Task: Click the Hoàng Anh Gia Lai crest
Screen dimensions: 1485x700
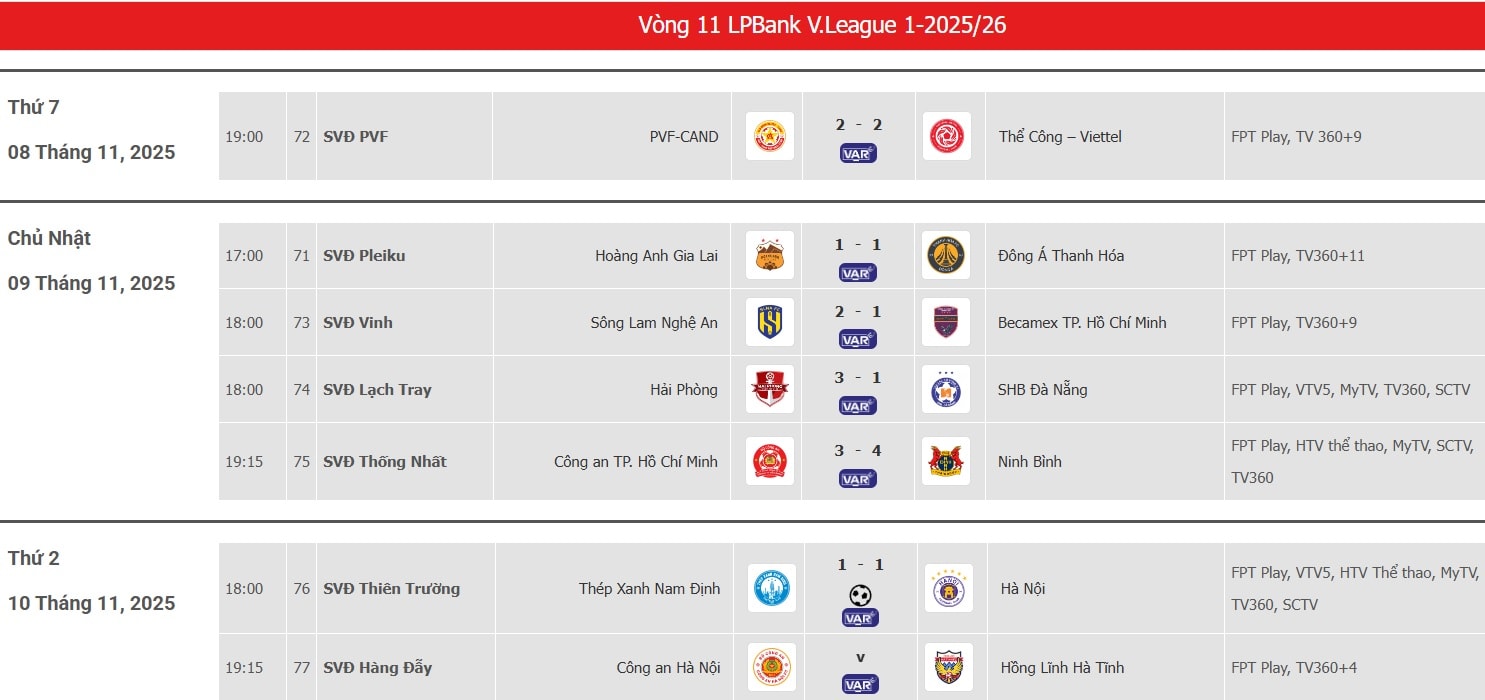Action: tap(770, 256)
